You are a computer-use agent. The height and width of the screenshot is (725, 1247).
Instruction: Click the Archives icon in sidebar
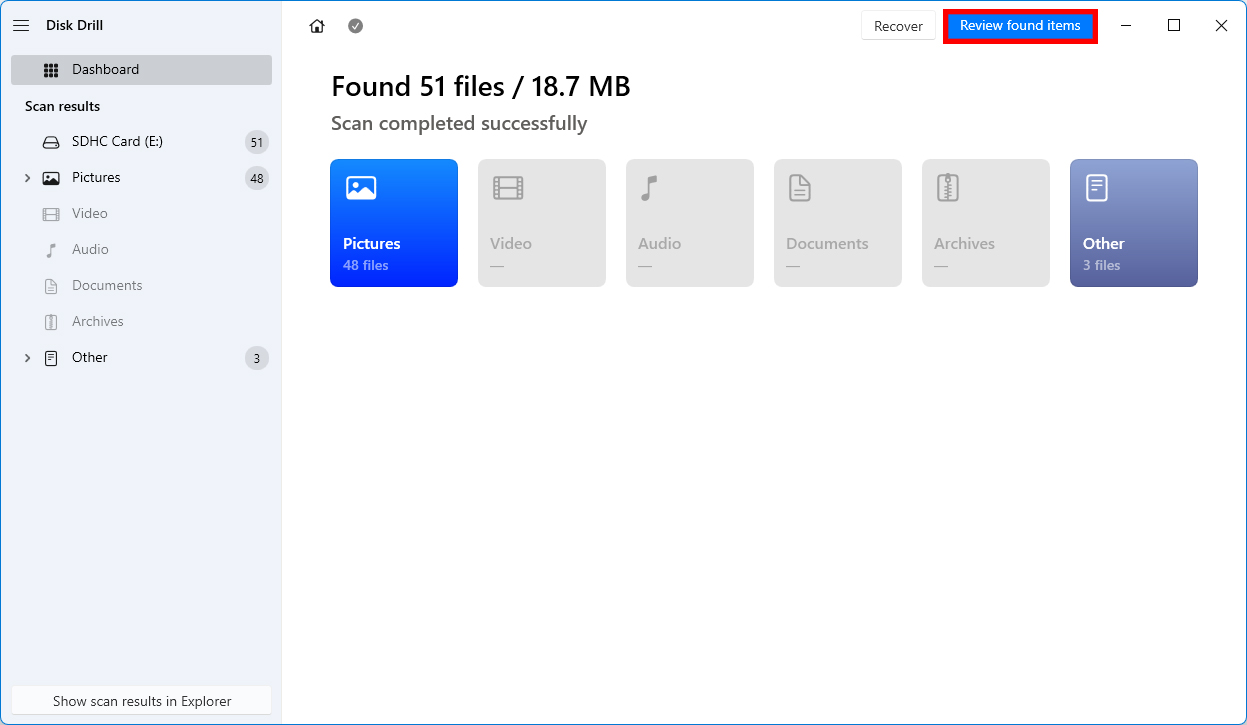click(51, 321)
